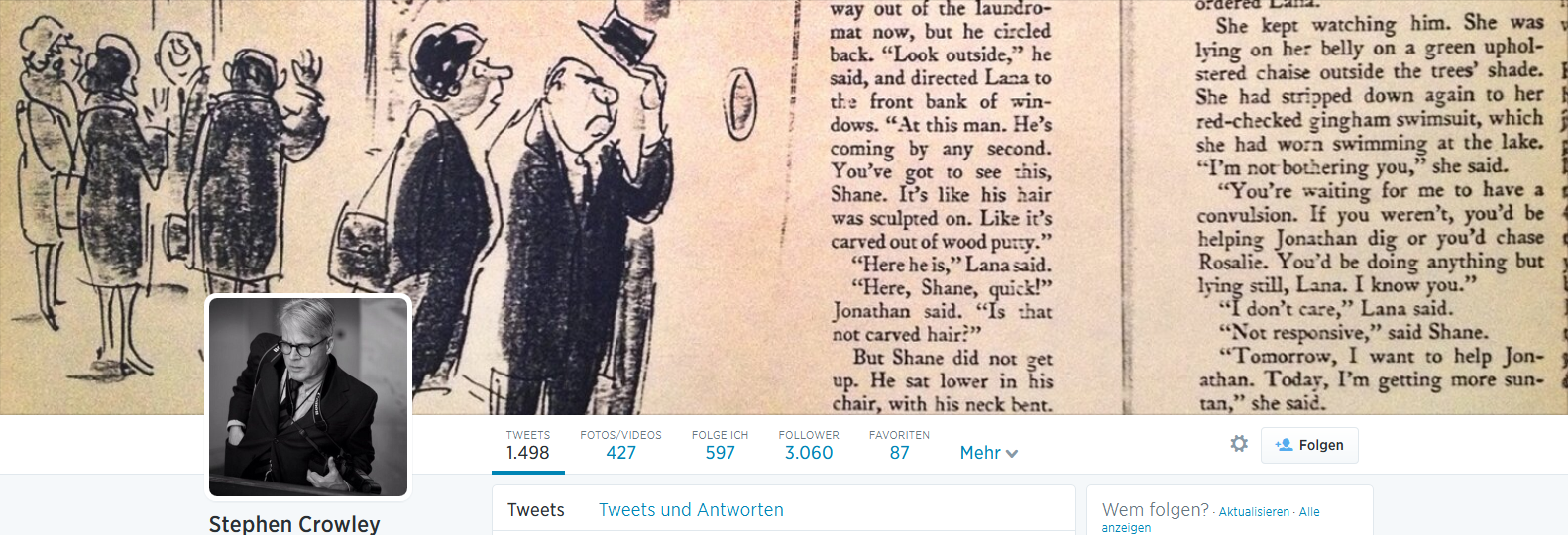Expand the Mehr menu in profile stats
This screenshot has height=535, width=1568.
pyautogui.click(x=989, y=453)
